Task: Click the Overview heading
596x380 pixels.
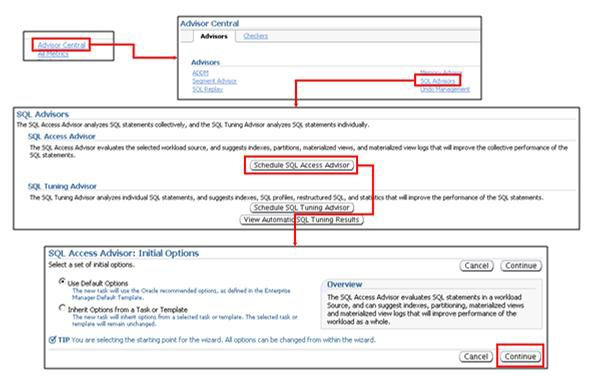Action: 344,284
